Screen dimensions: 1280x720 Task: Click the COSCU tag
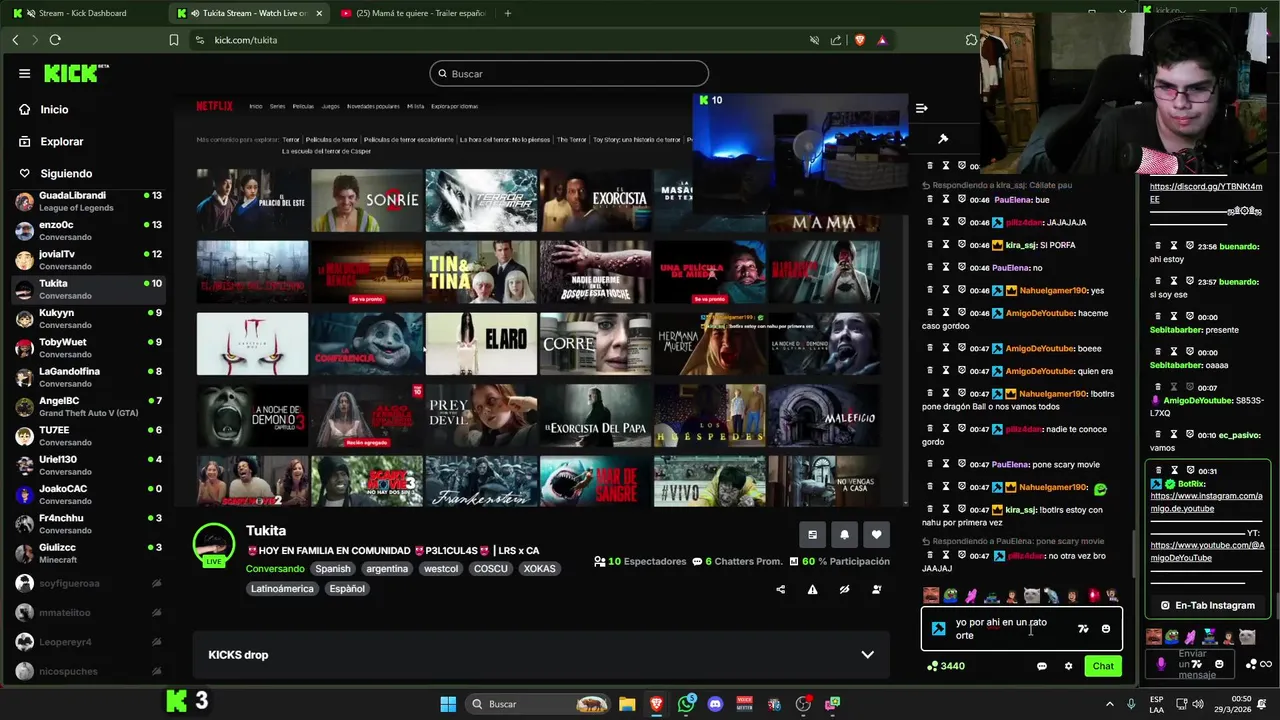point(491,568)
